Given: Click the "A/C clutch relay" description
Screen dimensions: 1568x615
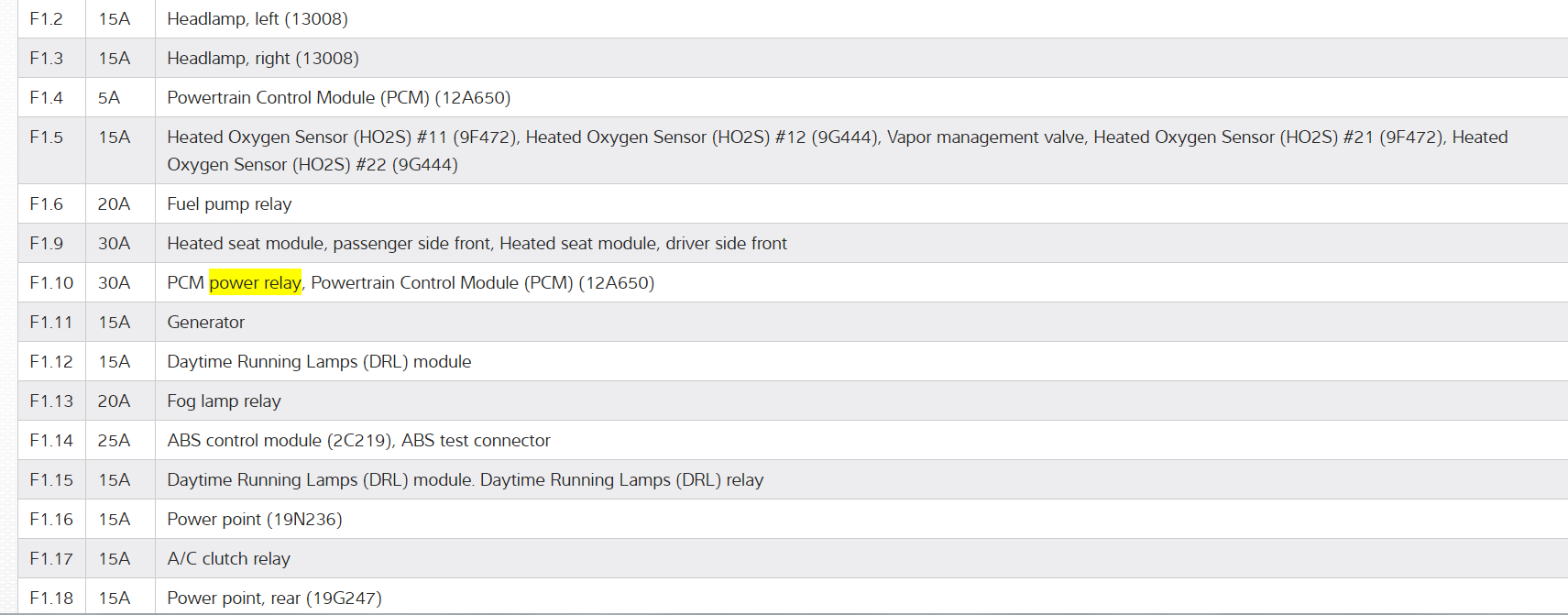Looking at the screenshot, I should [228, 559].
